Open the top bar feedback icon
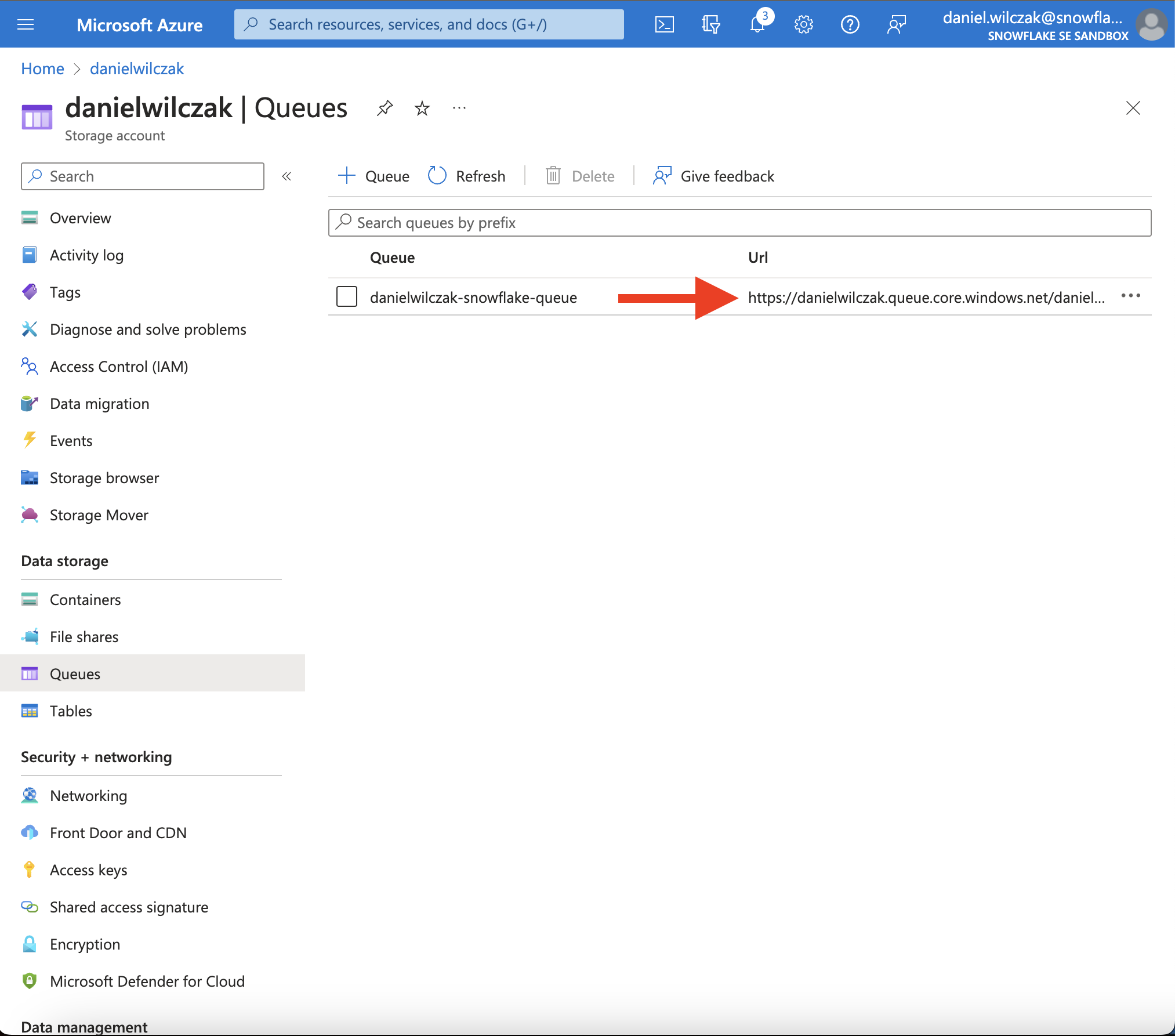This screenshot has width=1175, height=1036. (x=897, y=24)
